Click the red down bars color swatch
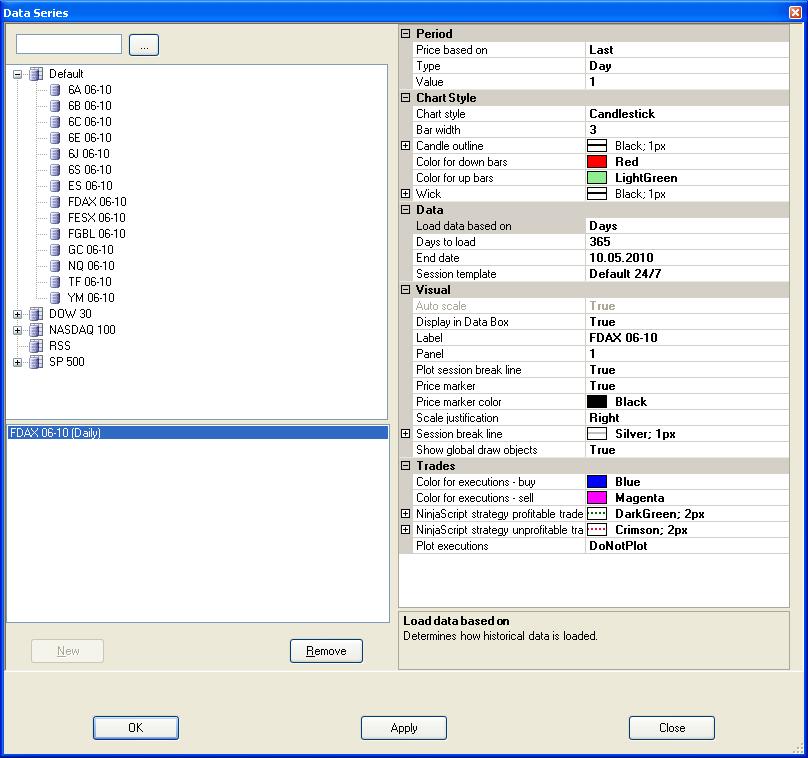This screenshot has height=758, width=808. (x=597, y=162)
